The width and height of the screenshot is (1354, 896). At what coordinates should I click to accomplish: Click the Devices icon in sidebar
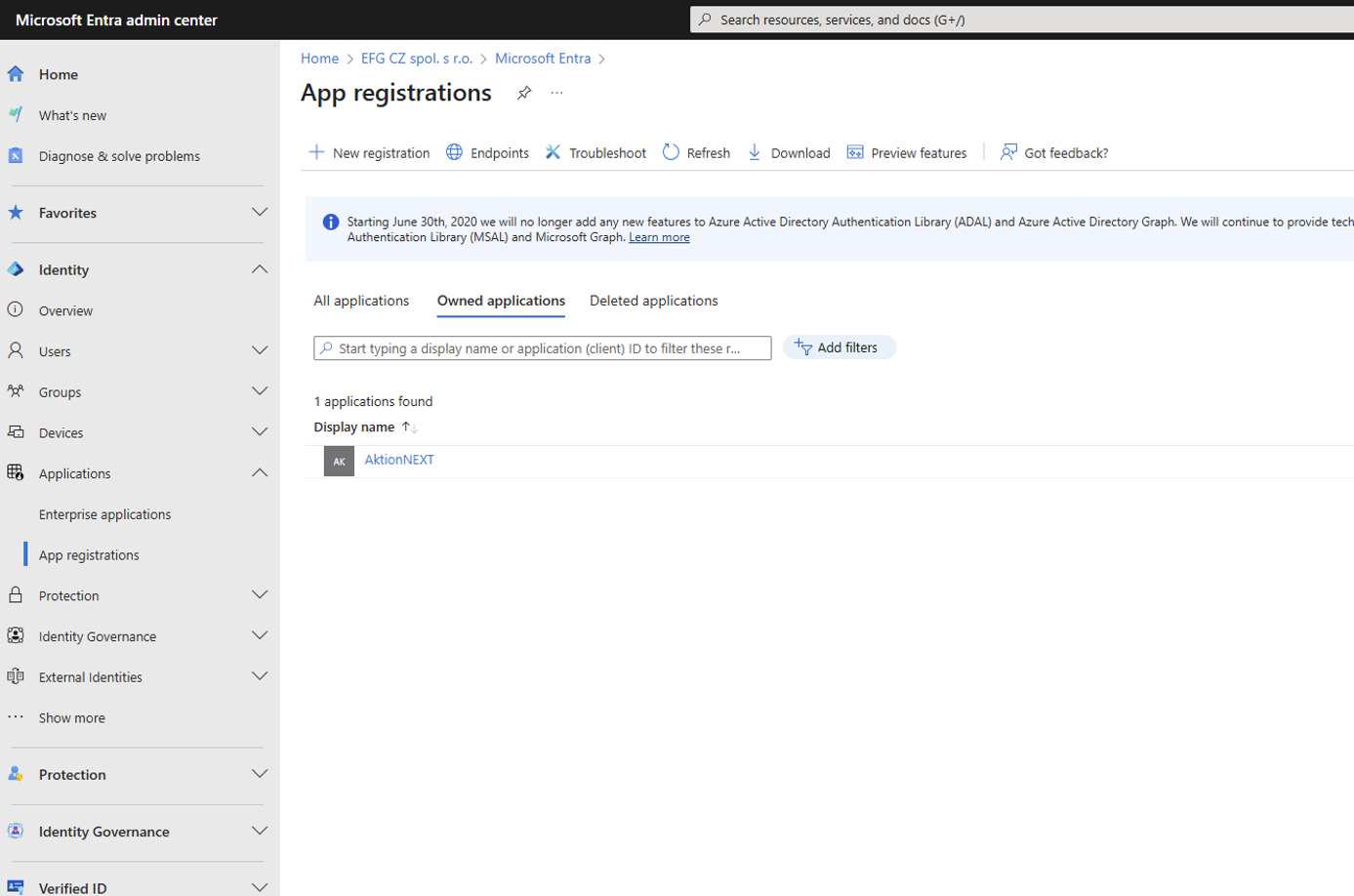click(x=16, y=432)
